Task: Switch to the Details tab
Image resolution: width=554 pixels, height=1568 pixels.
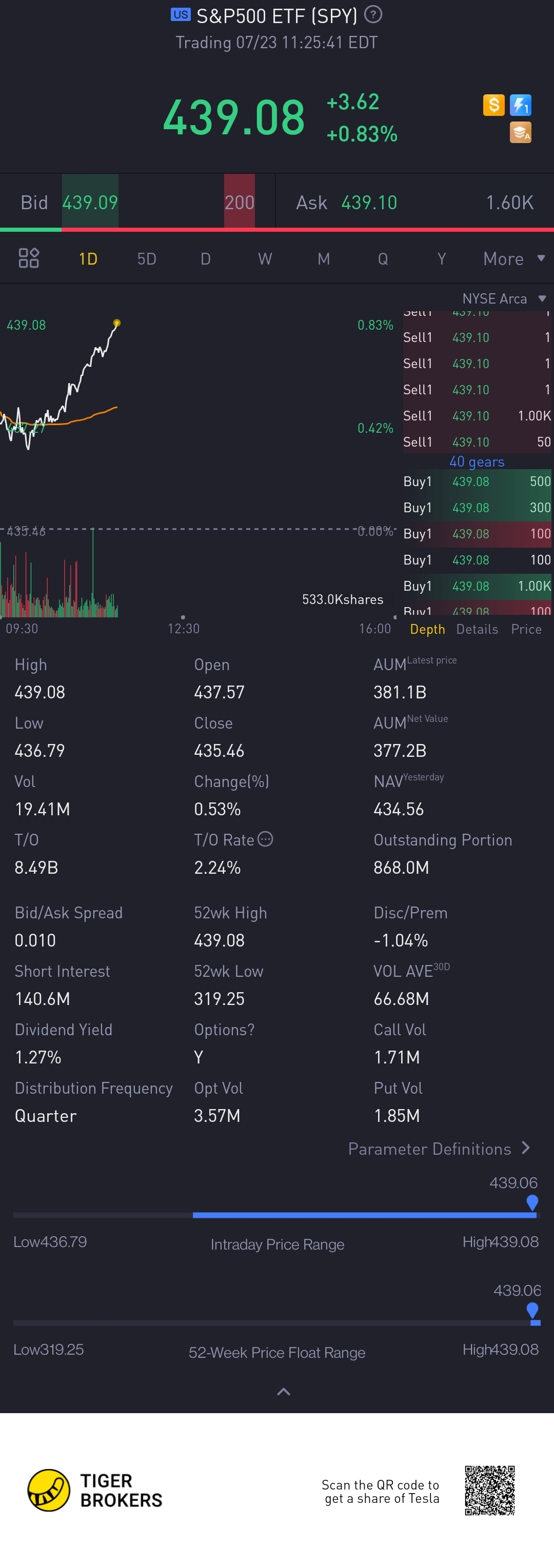Action: [x=477, y=629]
